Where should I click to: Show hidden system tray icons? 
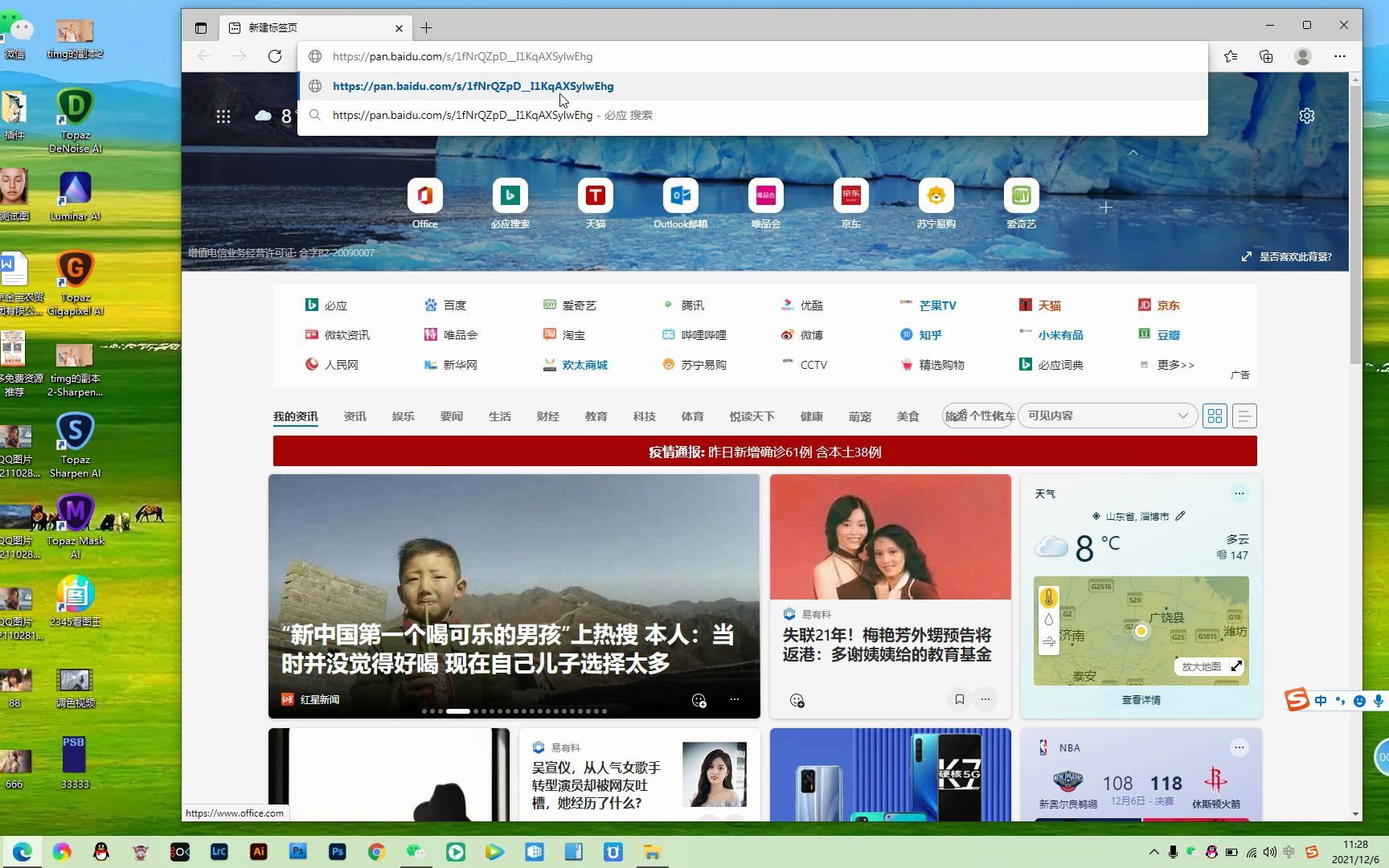[1154, 852]
